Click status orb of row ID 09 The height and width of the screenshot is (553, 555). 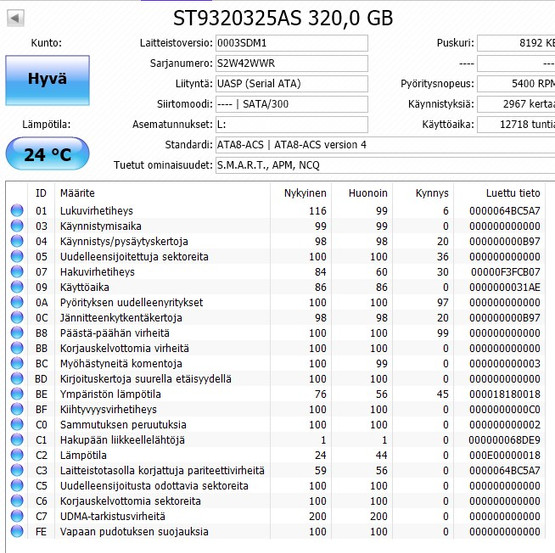[x=17, y=286]
